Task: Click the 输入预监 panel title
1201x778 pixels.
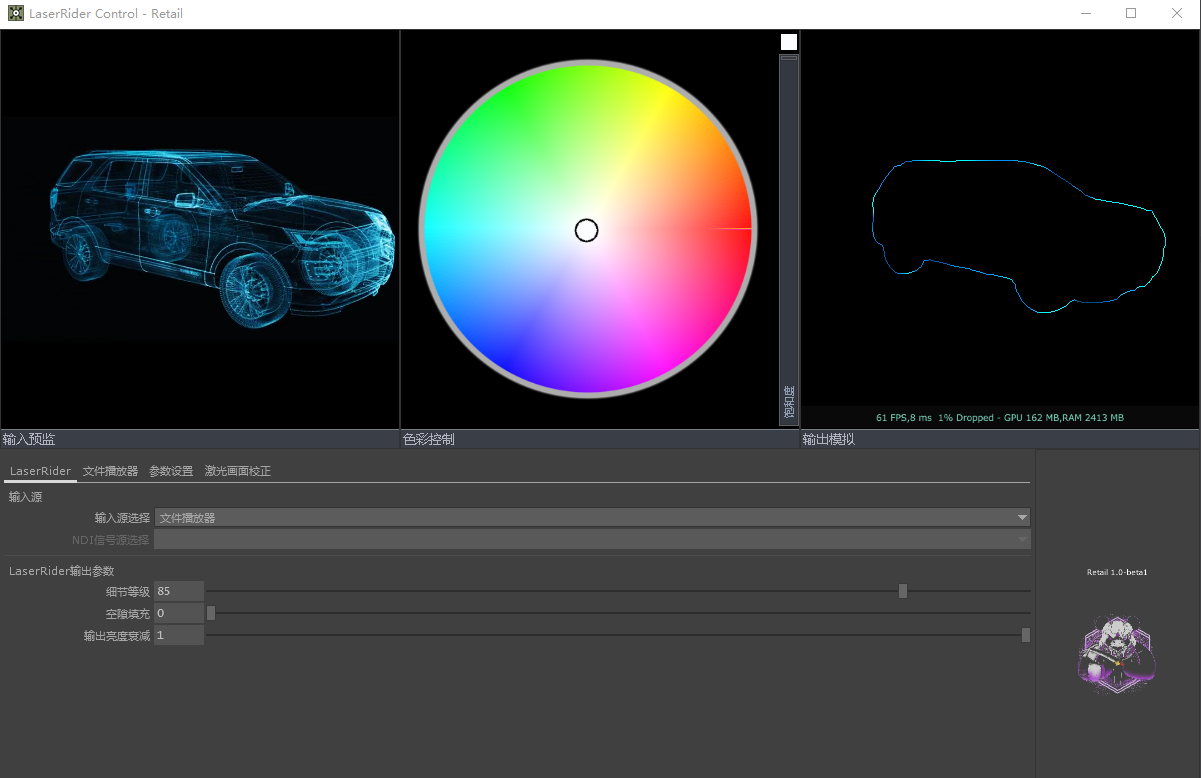Action: pos(29,439)
